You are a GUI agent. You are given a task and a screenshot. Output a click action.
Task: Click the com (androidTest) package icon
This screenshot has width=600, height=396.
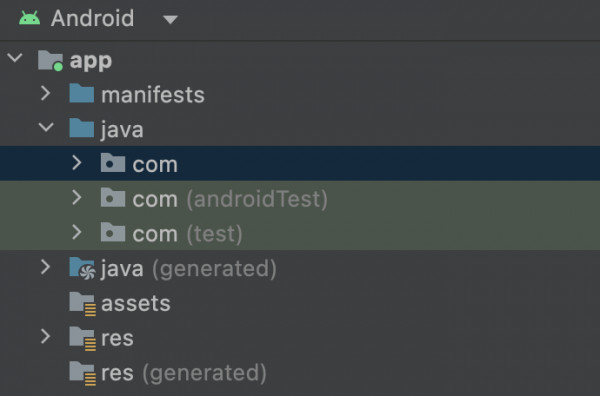(113, 197)
